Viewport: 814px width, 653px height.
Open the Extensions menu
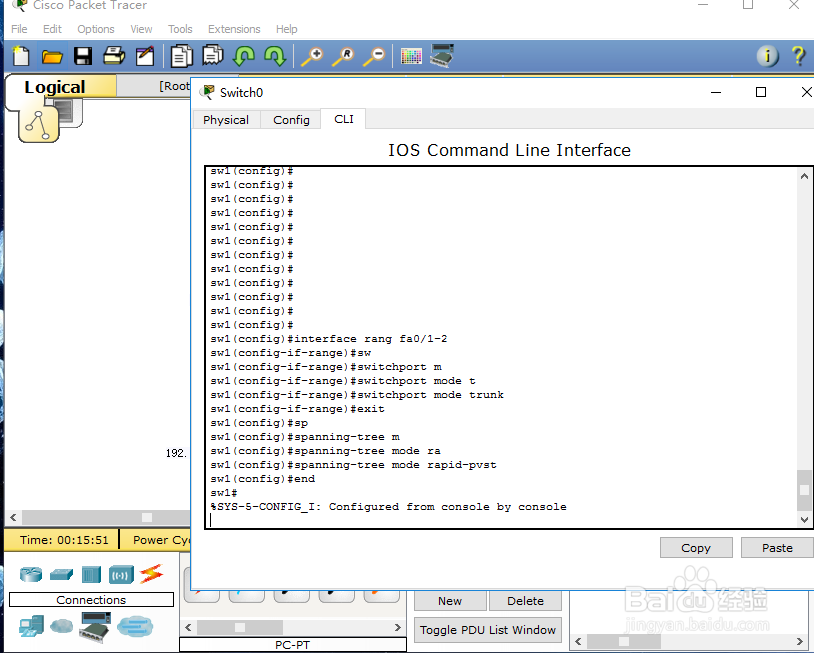[x=234, y=29]
